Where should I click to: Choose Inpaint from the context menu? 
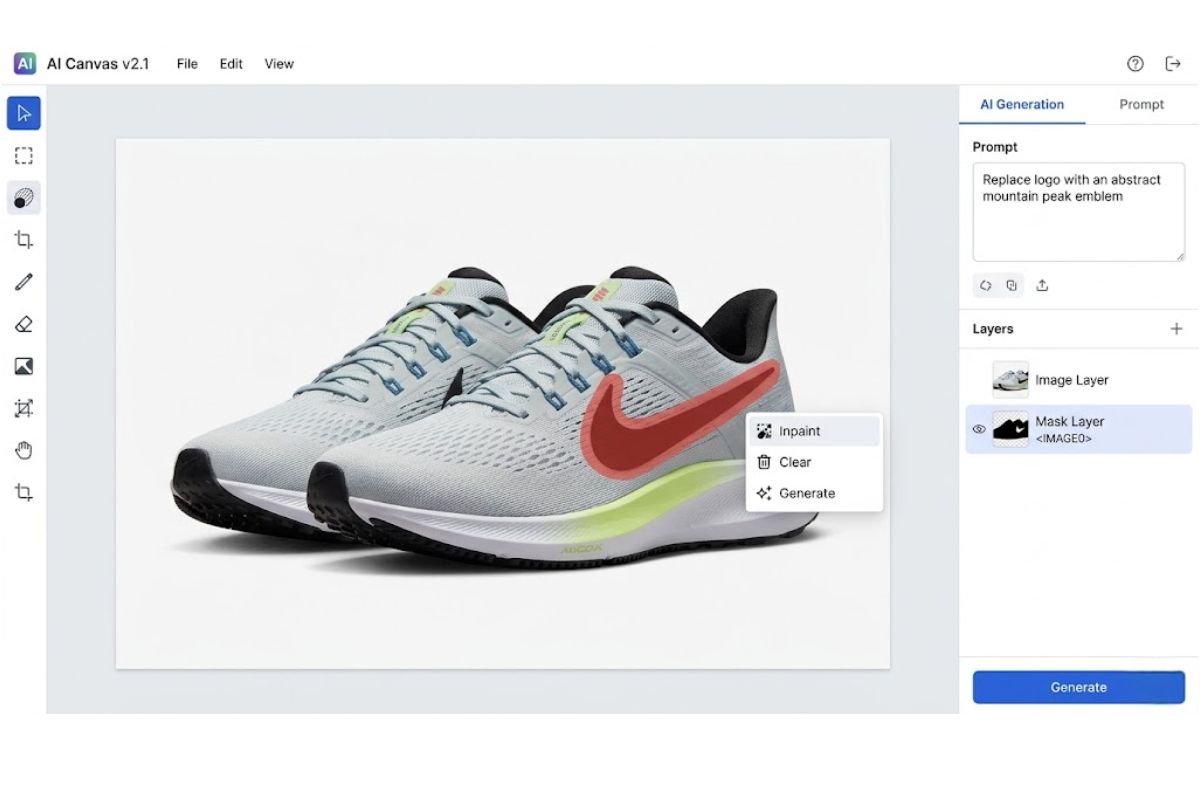point(814,431)
